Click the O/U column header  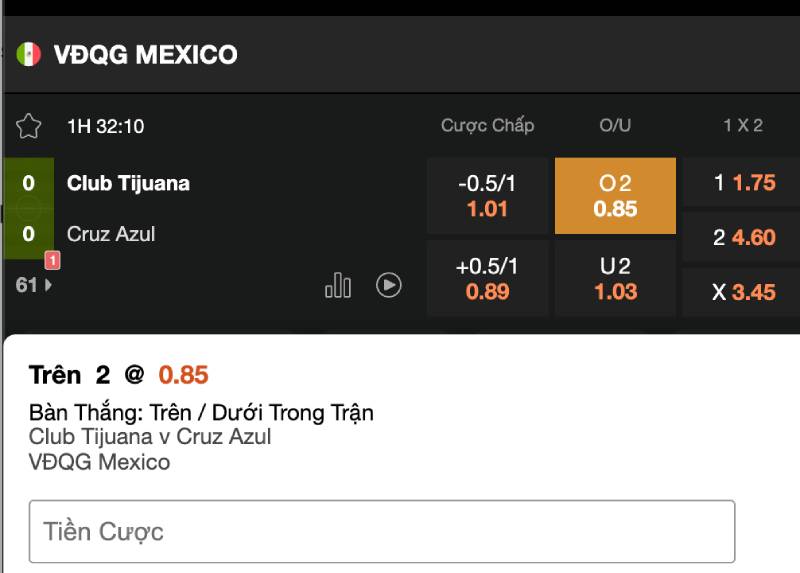615,126
